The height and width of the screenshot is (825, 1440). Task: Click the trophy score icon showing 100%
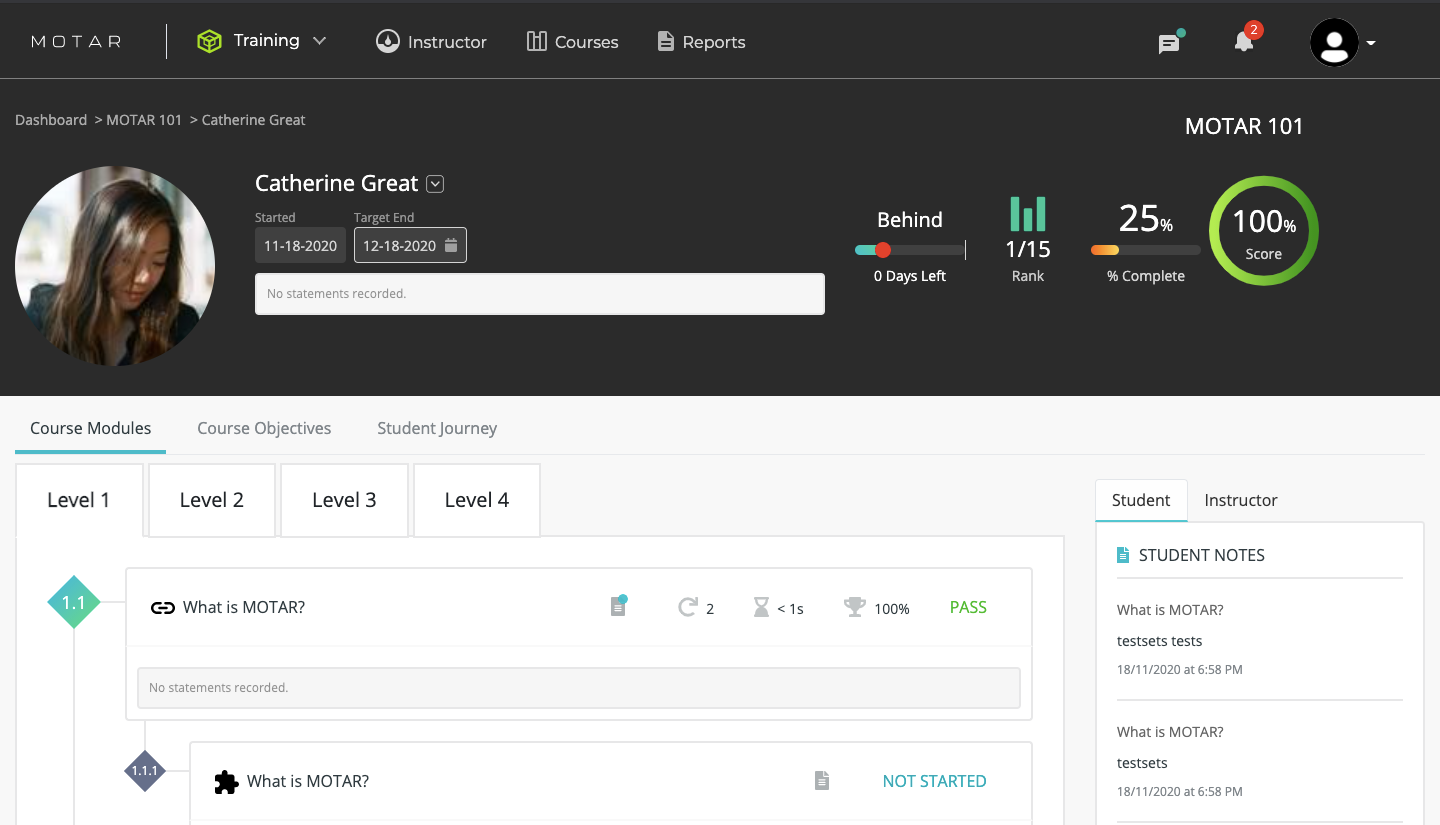click(855, 607)
